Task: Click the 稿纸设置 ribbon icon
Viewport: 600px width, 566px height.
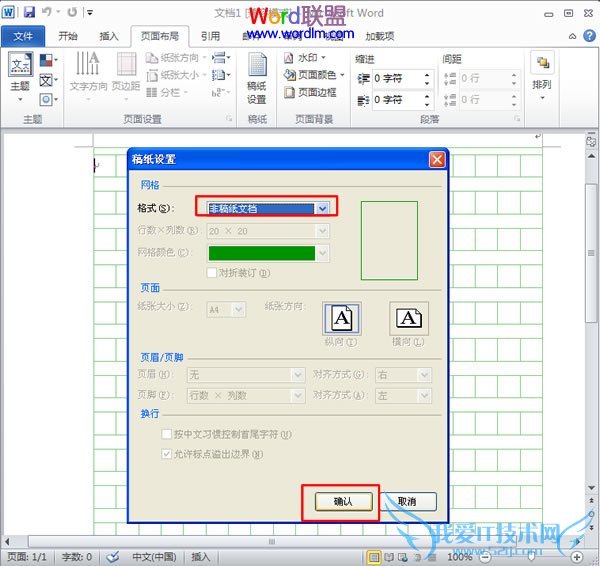Action: pos(257,77)
